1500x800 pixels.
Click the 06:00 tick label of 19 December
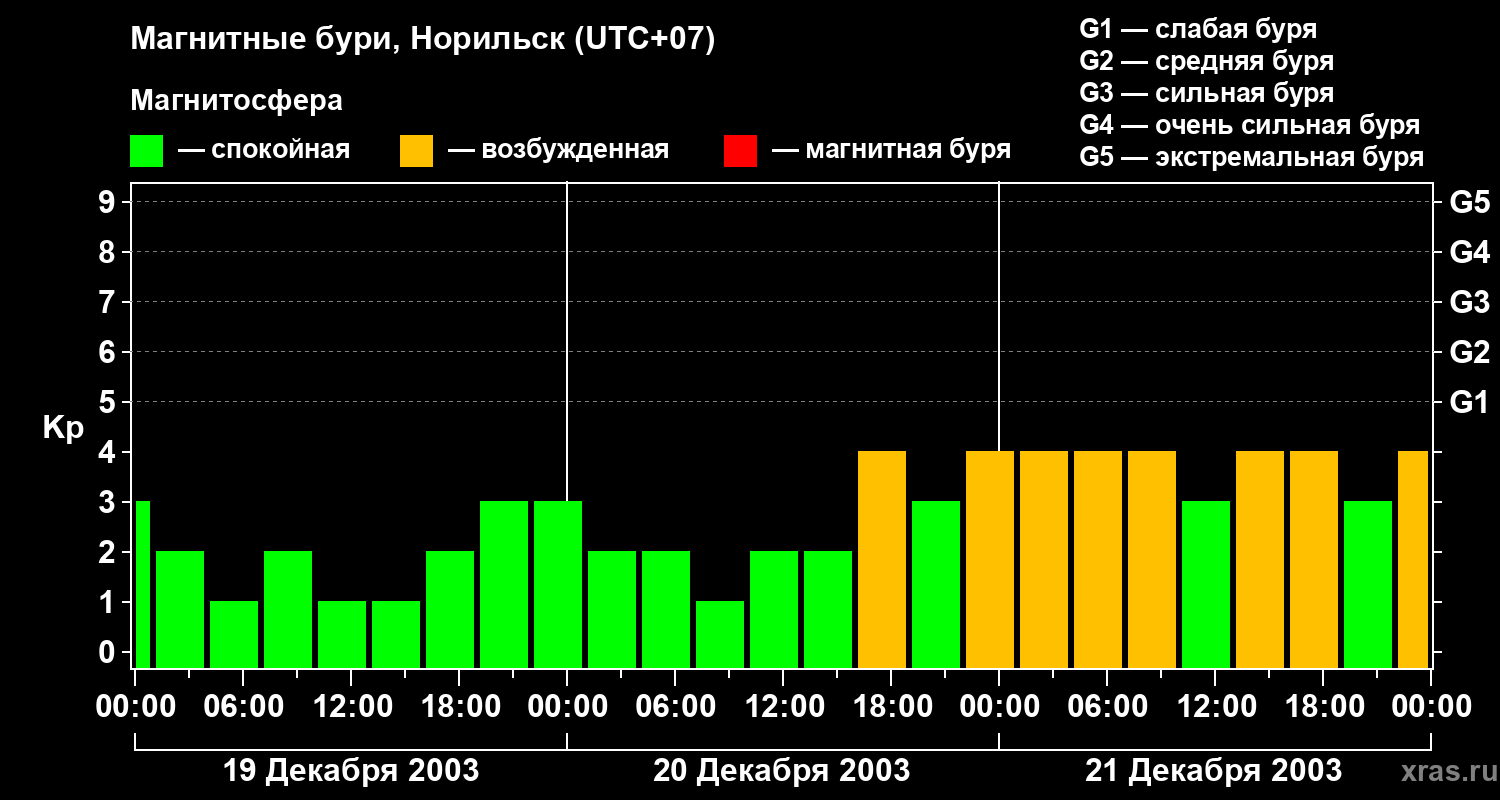click(242, 707)
